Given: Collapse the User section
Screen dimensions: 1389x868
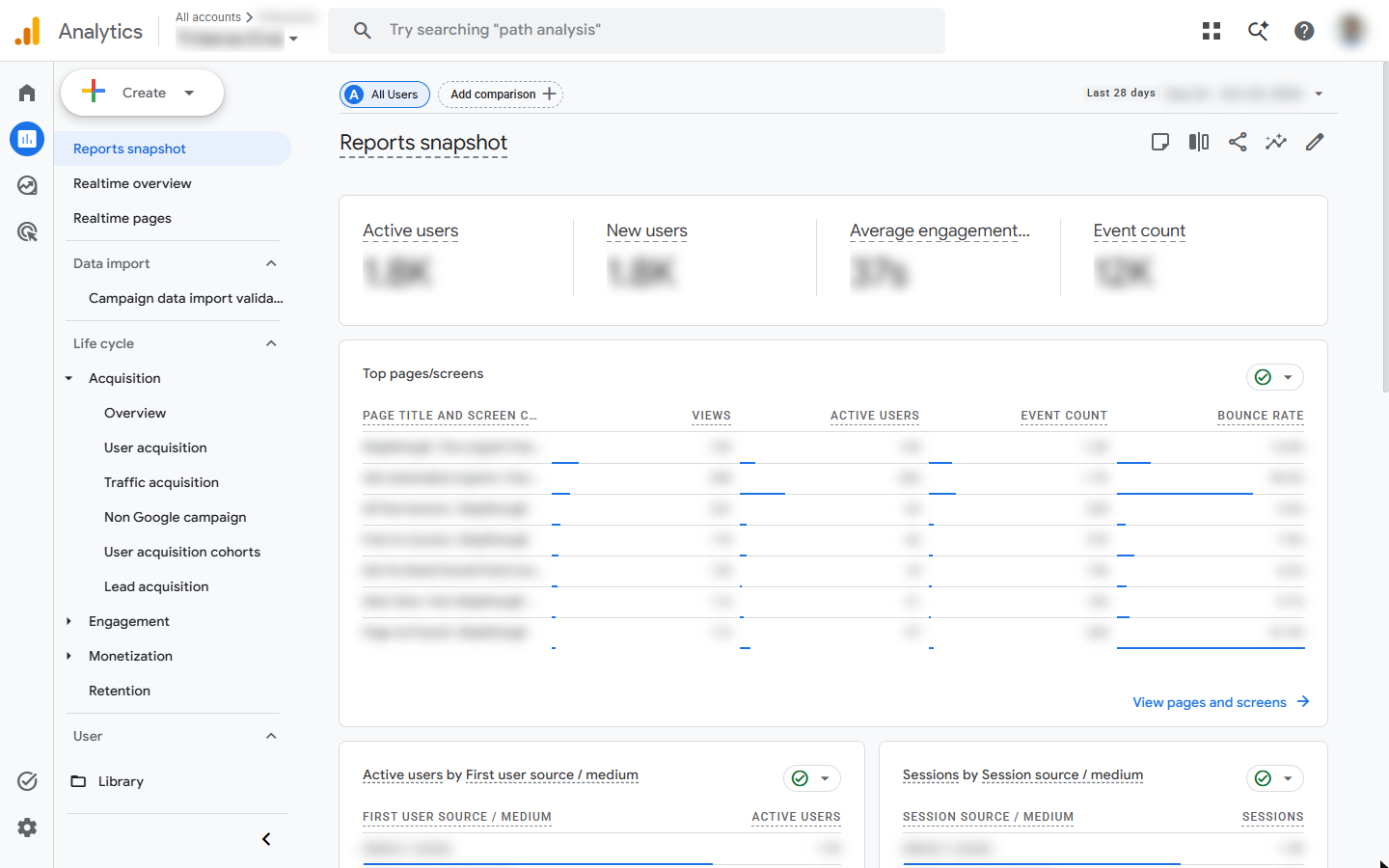Looking at the screenshot, I should pyautogui.click(x=271, y=736).
